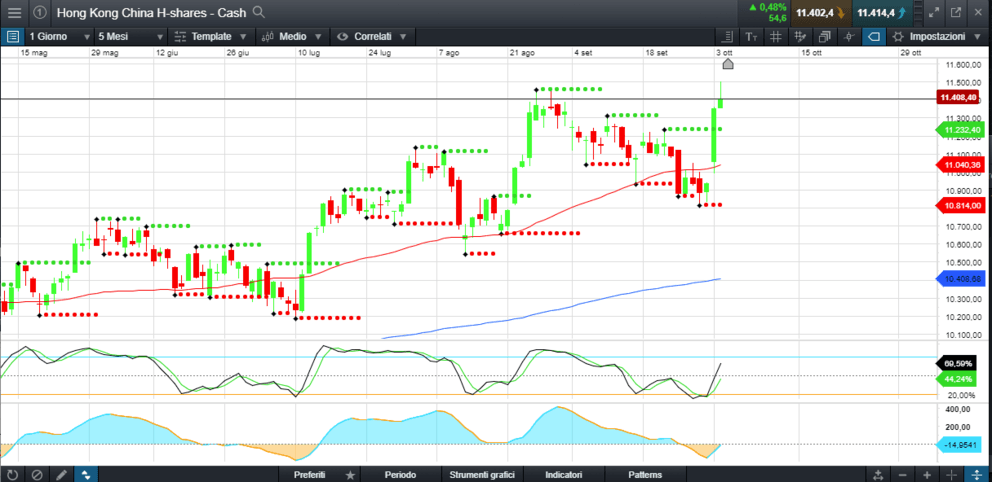Screen dimensions: 992x482
Task: Click the -14,9541 MACD value label
Action: coord(960,445)
